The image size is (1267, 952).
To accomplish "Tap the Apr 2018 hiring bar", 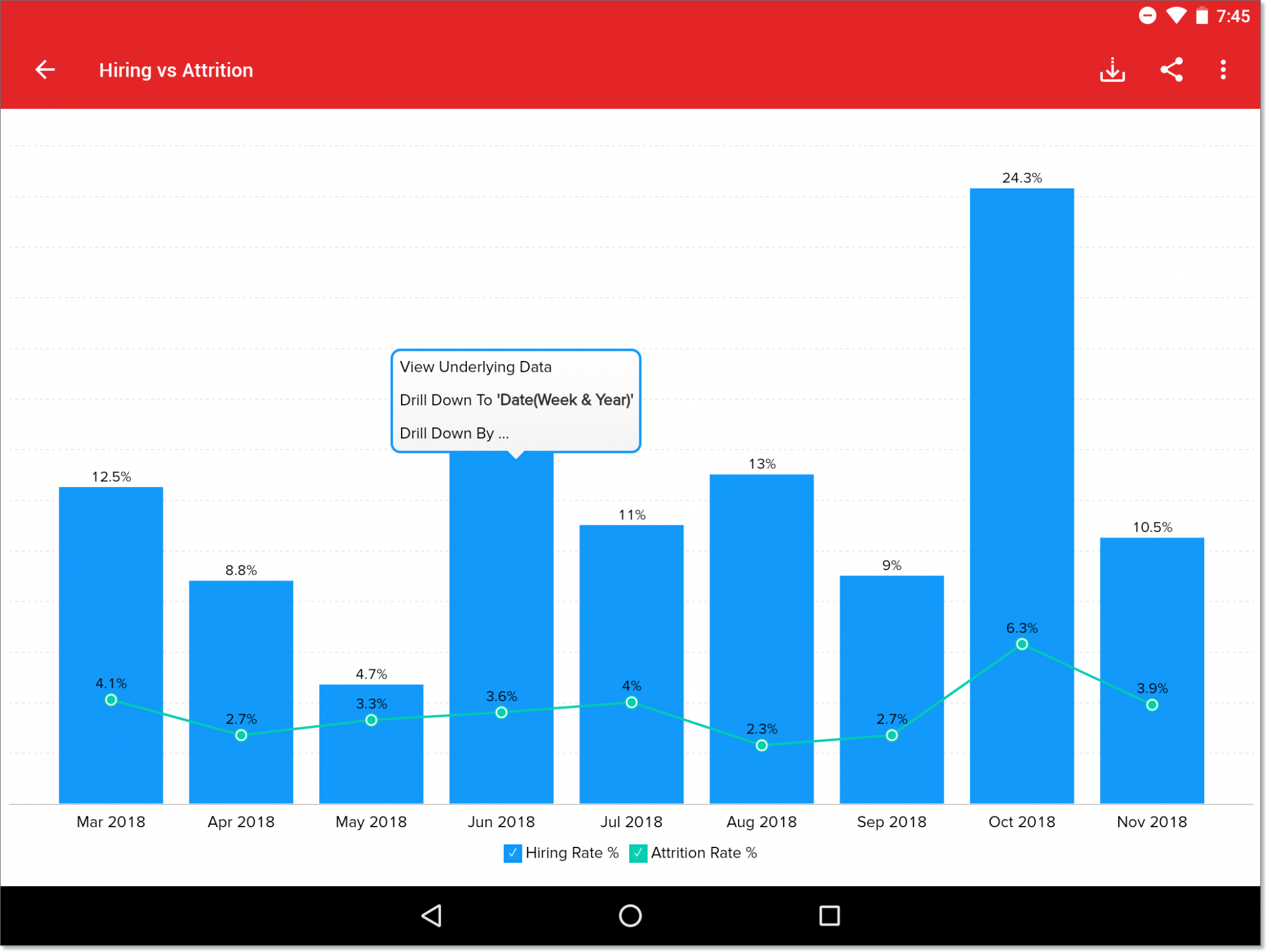I will click(x=241, y=692).
